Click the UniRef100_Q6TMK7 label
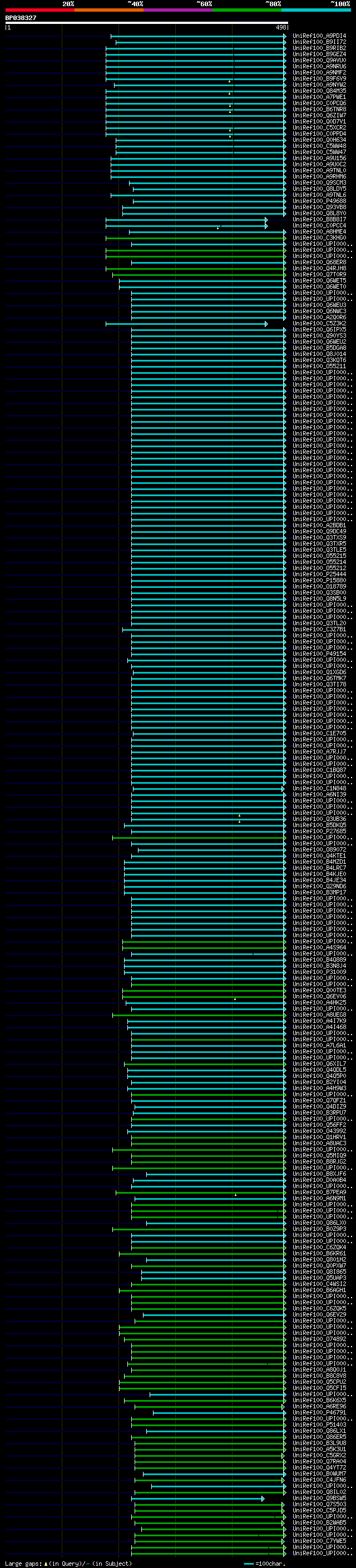The image size is (356, 1568). click(319, 679)
